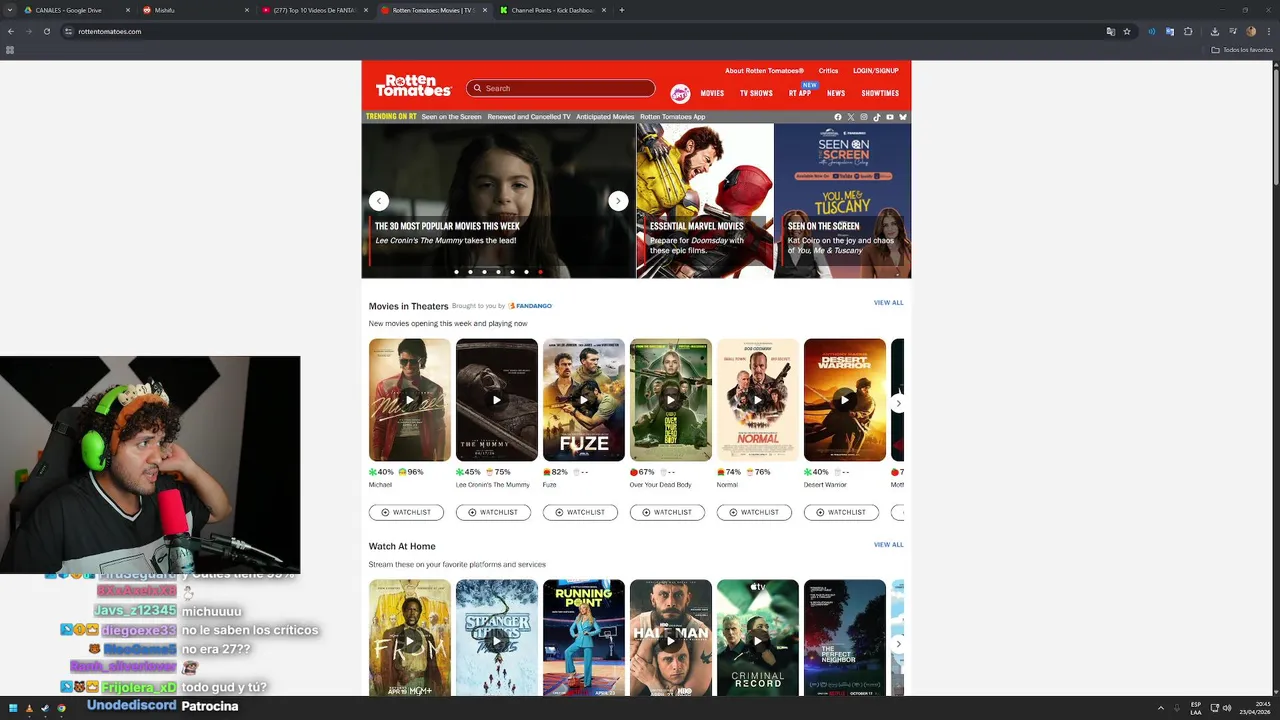Expand the system tray hidden icons chevron
Screen dimensions: 1280x720
tap(1162, 708)
